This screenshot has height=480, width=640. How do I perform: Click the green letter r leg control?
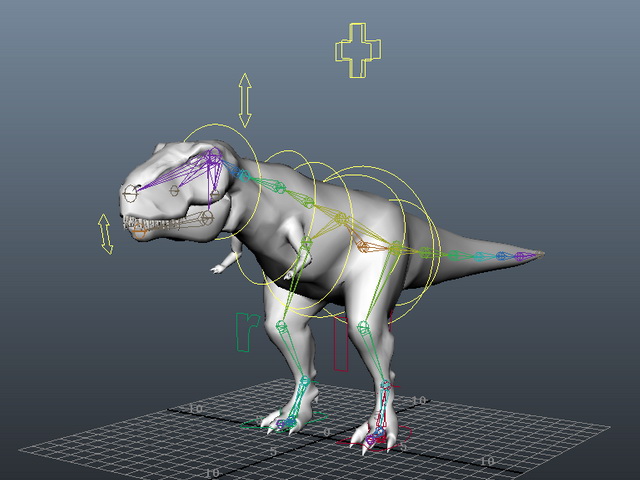pos(247,332)
